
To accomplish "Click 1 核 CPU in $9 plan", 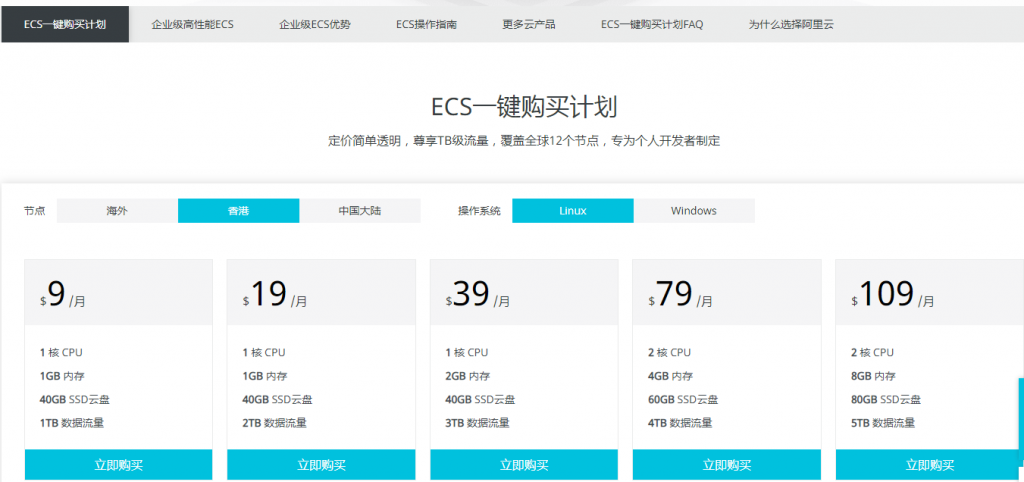I will [x=61, y=353].
